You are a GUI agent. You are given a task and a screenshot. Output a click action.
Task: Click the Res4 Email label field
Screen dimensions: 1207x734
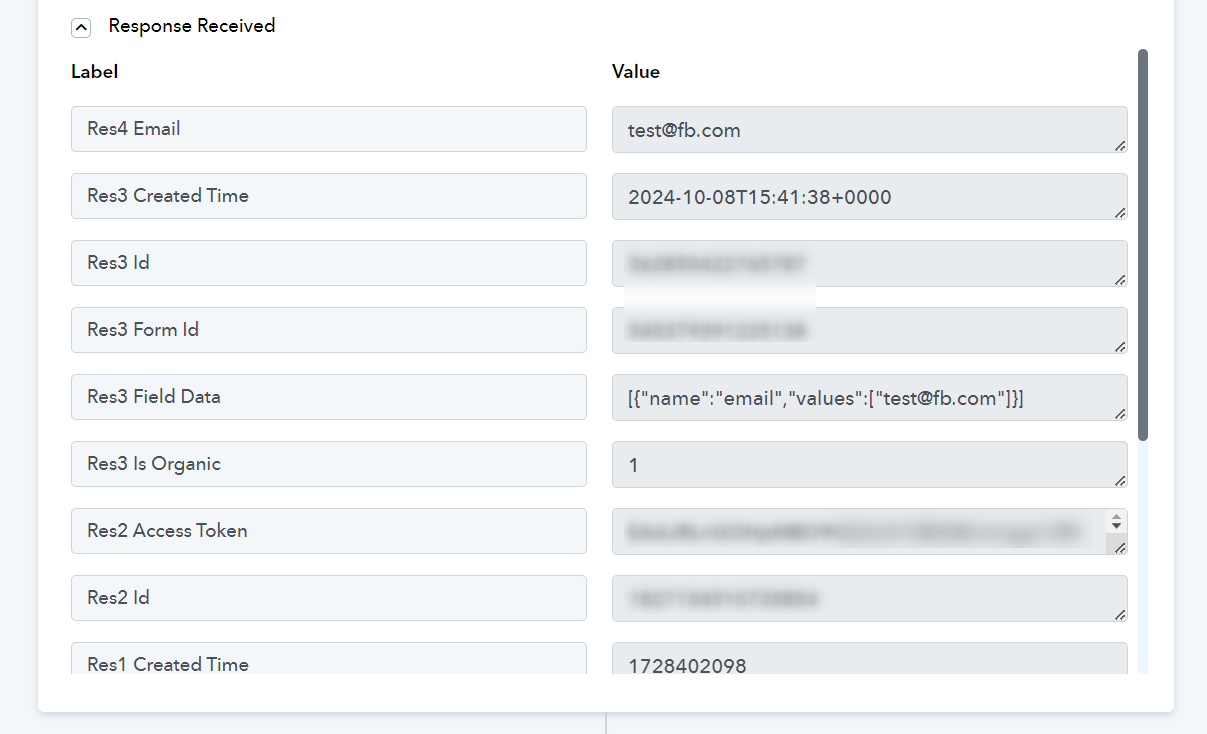click(x=329, y=129)
